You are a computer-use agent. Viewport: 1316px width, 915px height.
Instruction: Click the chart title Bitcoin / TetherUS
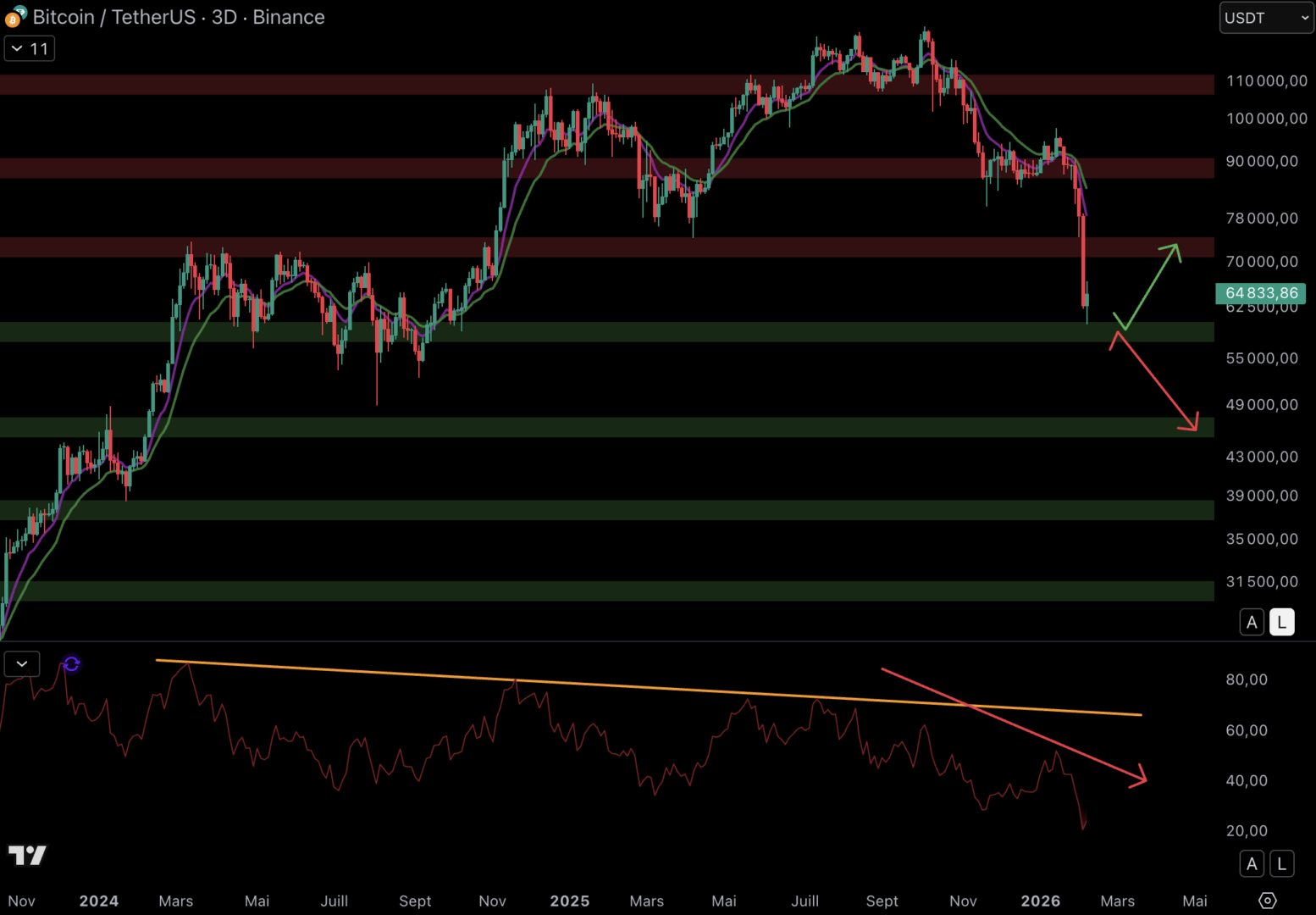pyautogui.click(x=113, y=17)
